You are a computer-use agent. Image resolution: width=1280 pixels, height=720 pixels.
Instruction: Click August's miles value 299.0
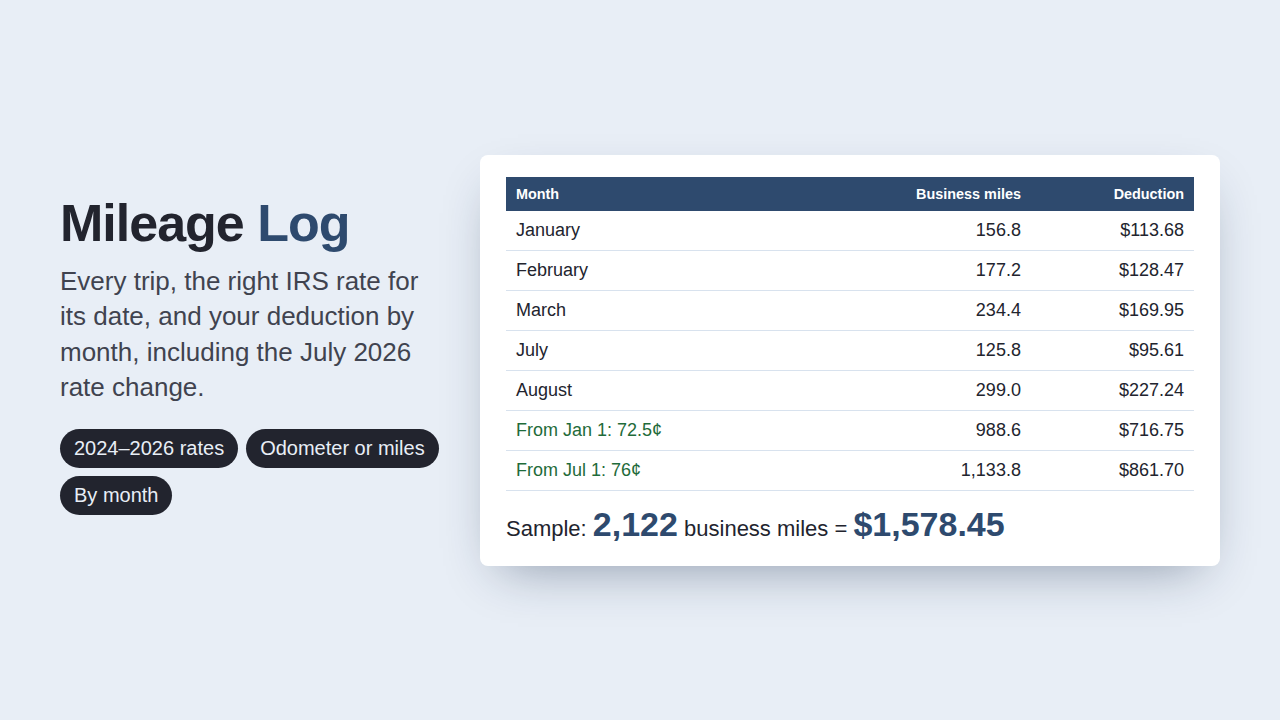coord(998,390)
